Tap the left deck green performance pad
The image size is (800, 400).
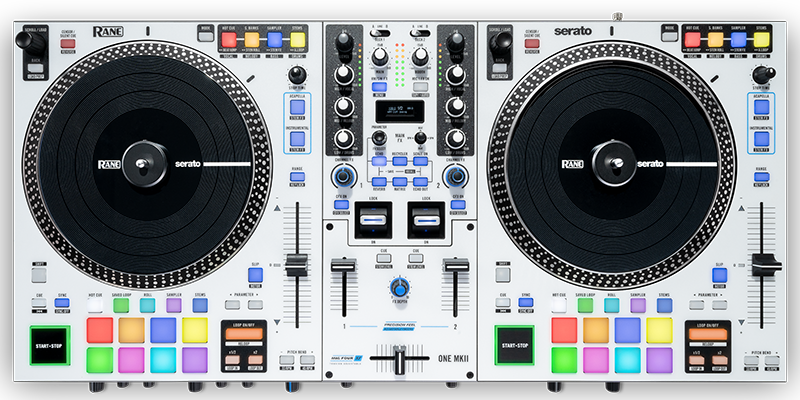(x=99, y=358)
